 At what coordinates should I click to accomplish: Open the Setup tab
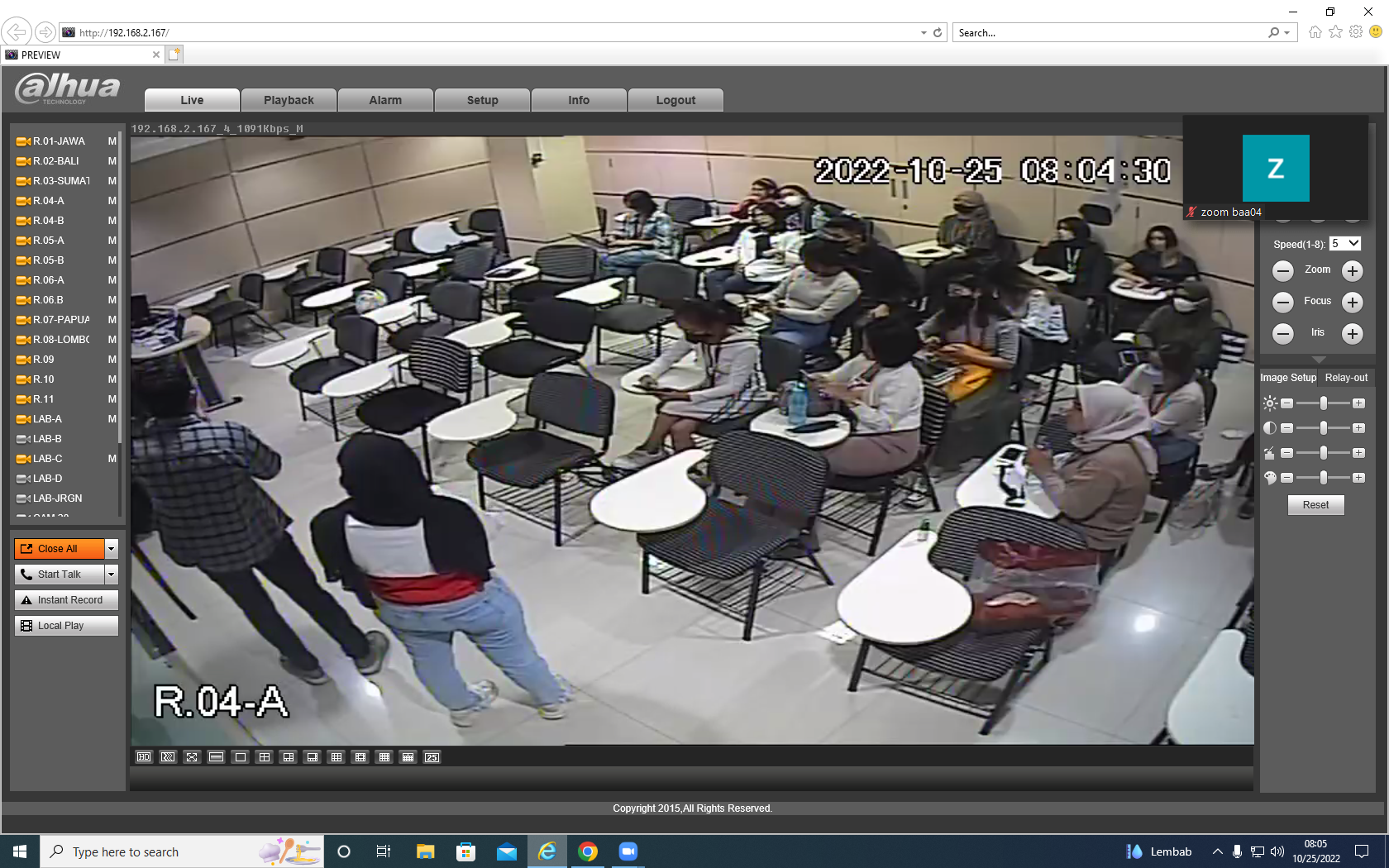(x=482, y=100)
